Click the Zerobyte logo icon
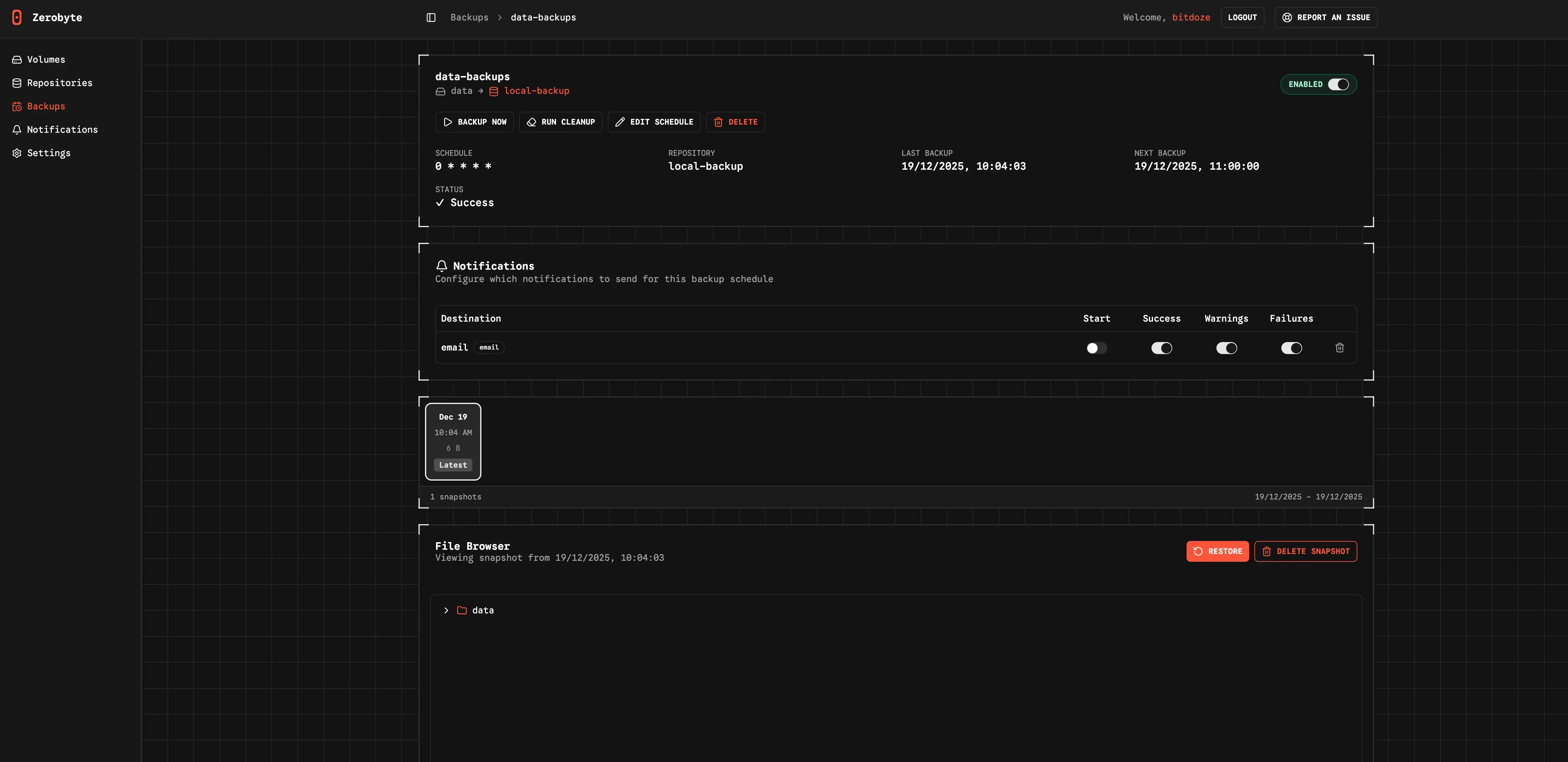The image size is (1568, 762). [x=17, y=18]
